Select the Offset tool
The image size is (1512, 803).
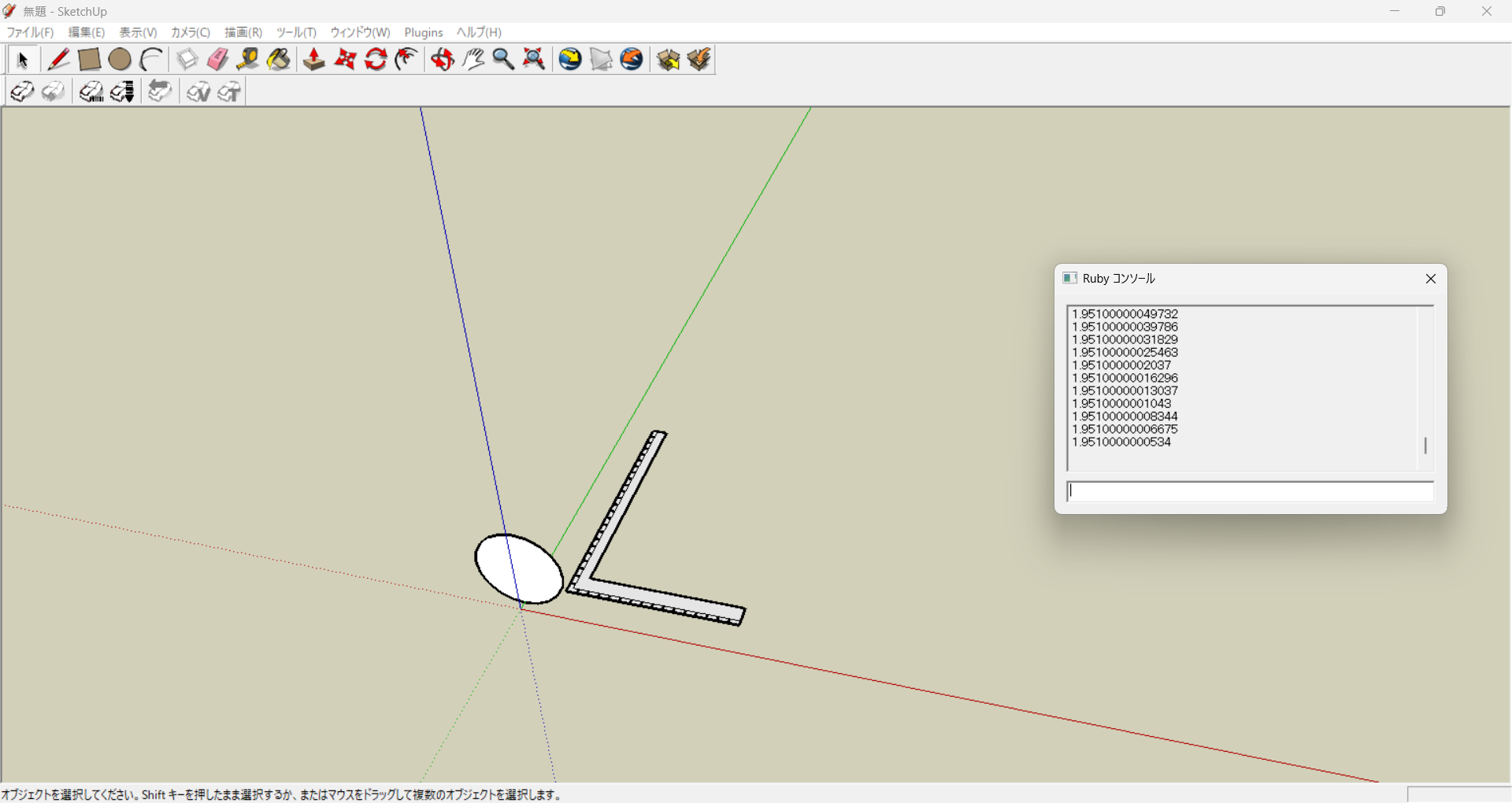[406, 60]
